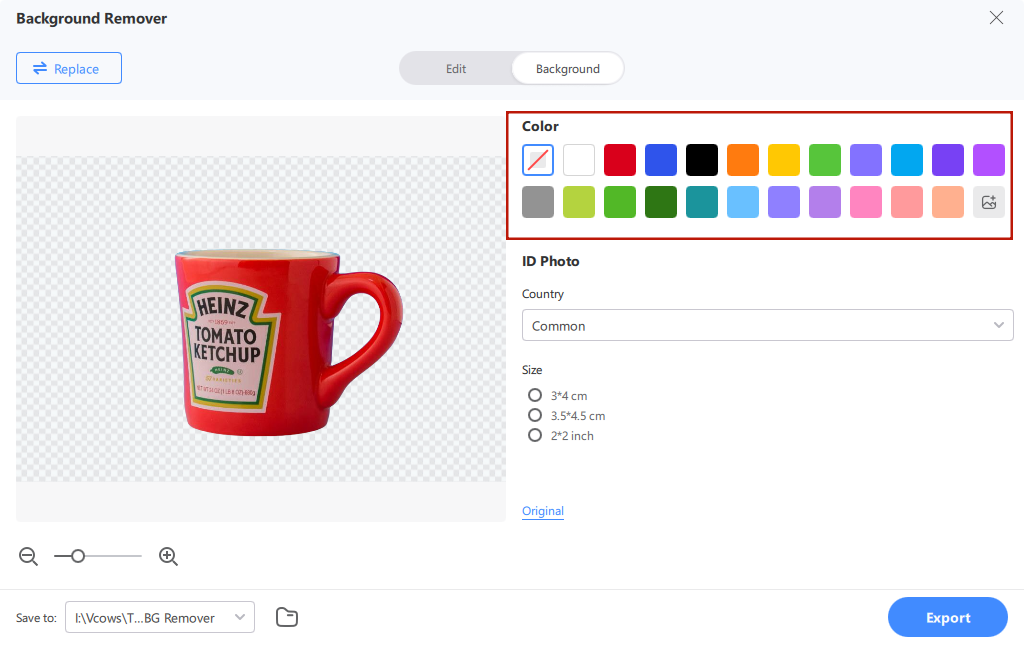Choose the dark green swatch

(661, 202)
